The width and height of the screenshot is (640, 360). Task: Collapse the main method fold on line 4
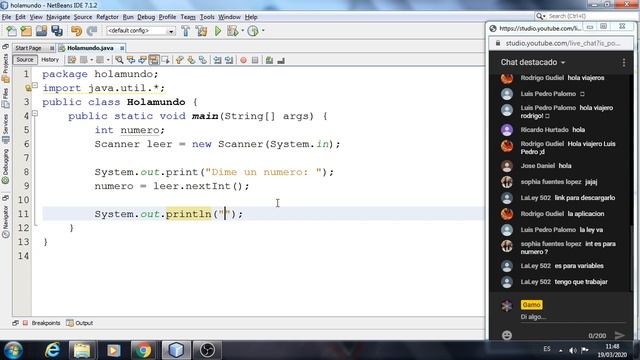35,113
